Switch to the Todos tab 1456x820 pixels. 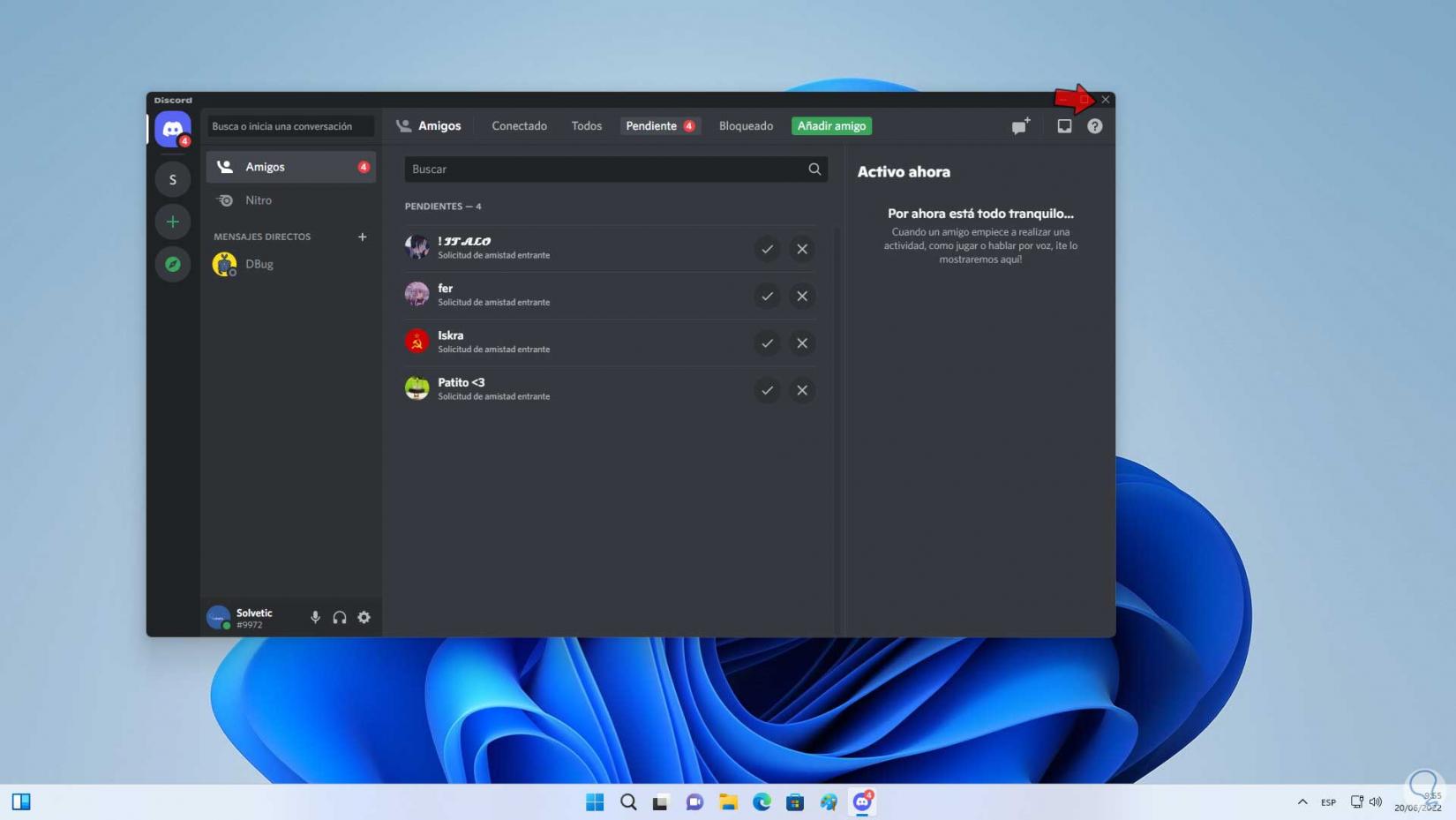(x=586, y=126)
